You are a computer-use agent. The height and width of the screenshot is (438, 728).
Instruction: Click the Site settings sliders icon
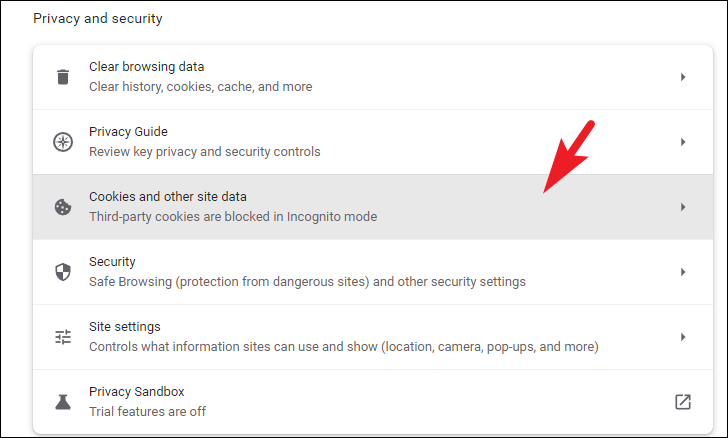point(63,337)
